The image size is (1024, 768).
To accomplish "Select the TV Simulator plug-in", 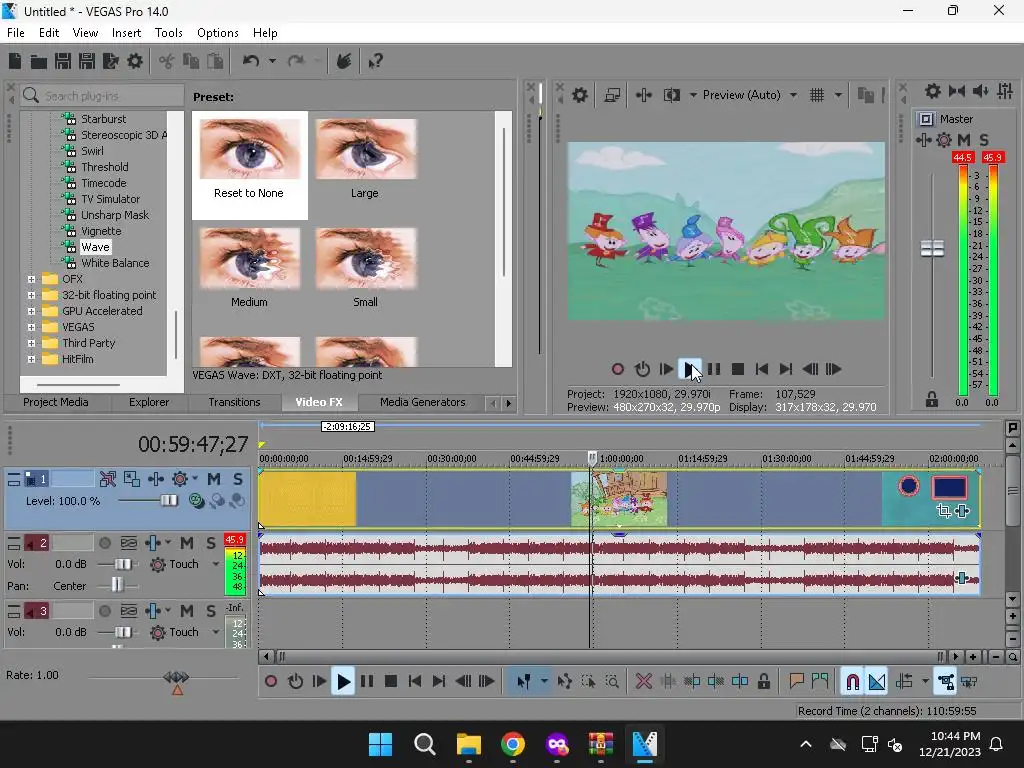I will tap(110, 199).
